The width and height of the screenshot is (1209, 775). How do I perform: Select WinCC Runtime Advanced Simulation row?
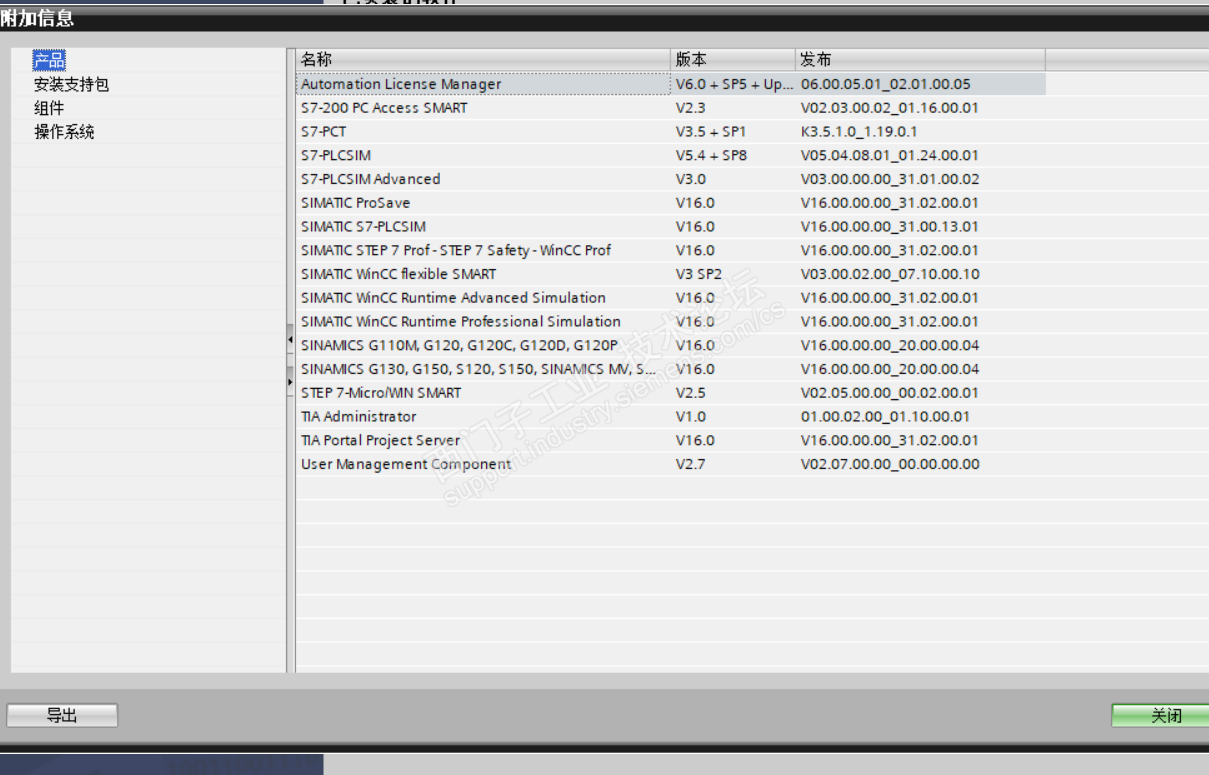[x=671, y=298]
